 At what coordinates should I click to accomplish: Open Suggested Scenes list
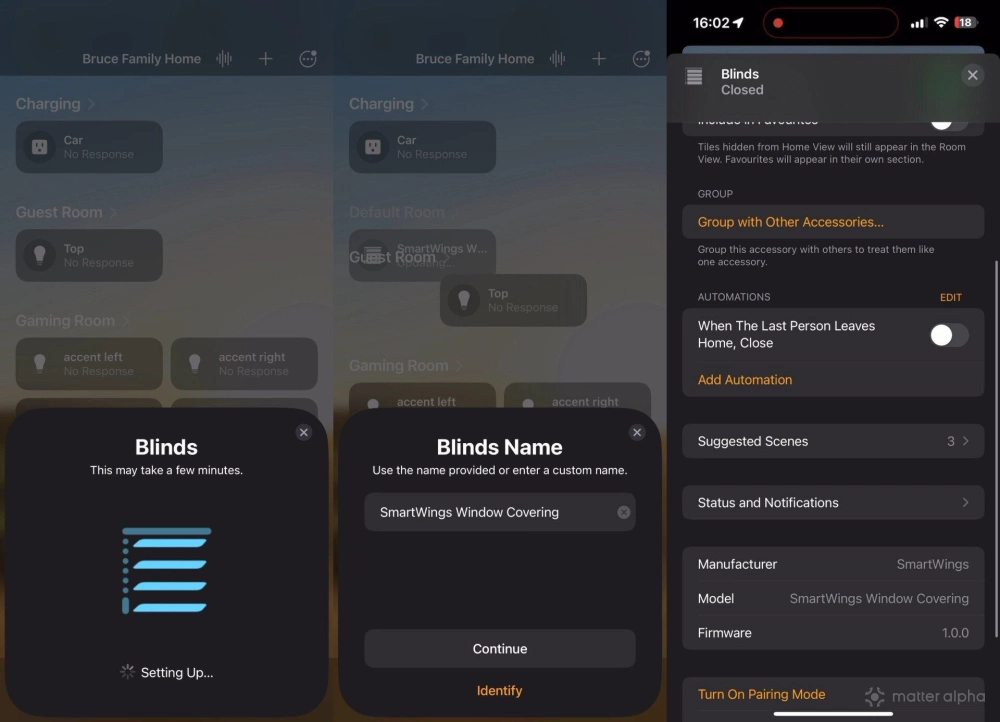[x=832, y=441]
